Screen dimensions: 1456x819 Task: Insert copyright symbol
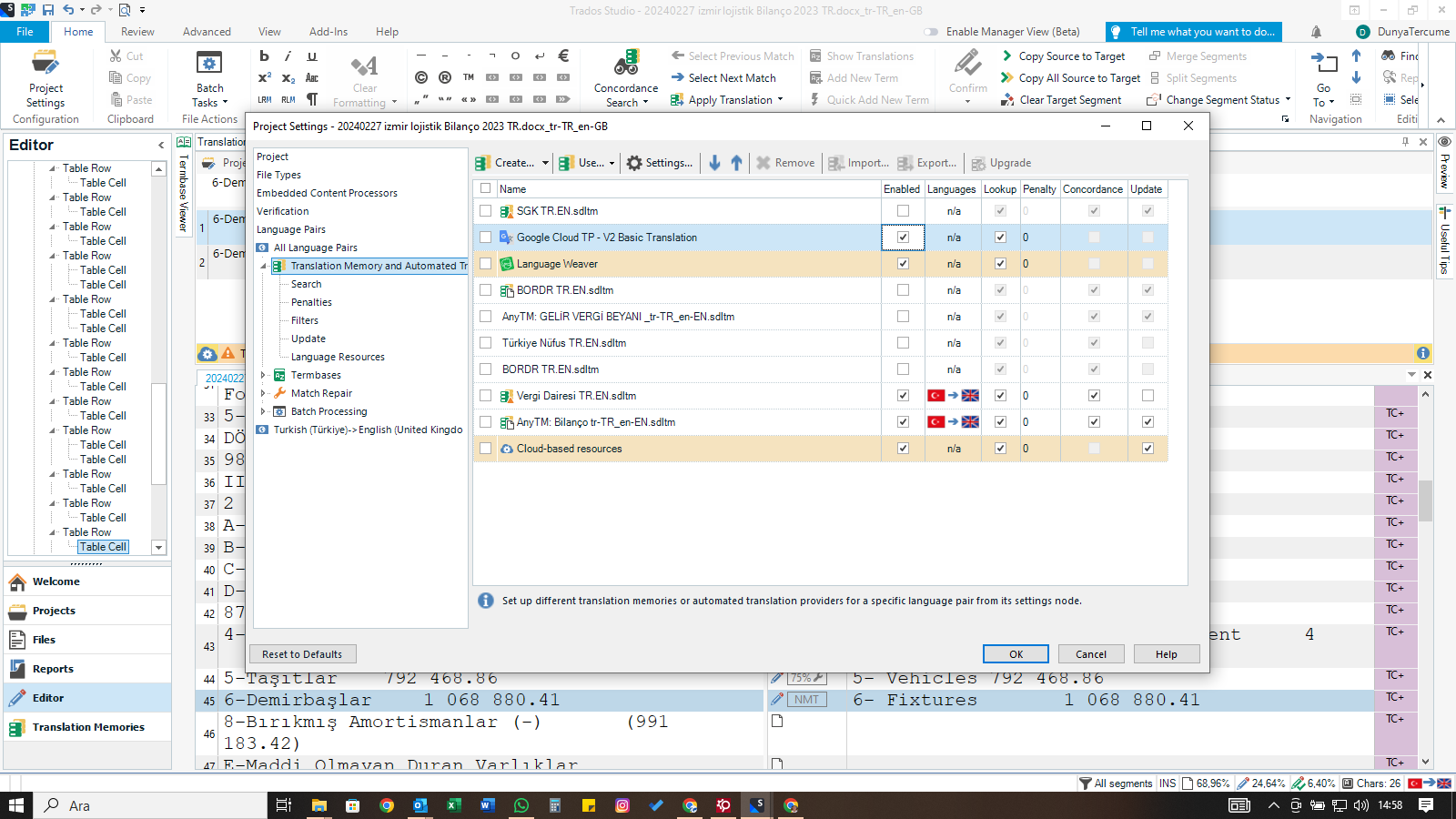pos(421,77)
